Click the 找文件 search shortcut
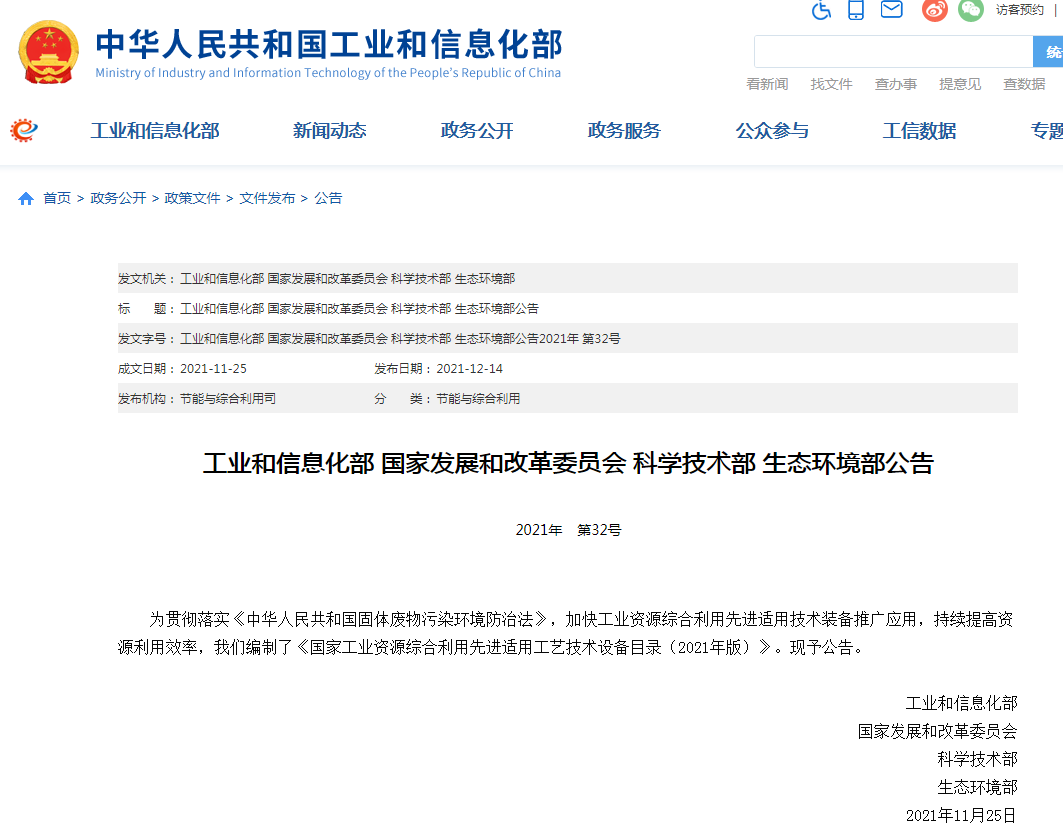 point(831,84)
